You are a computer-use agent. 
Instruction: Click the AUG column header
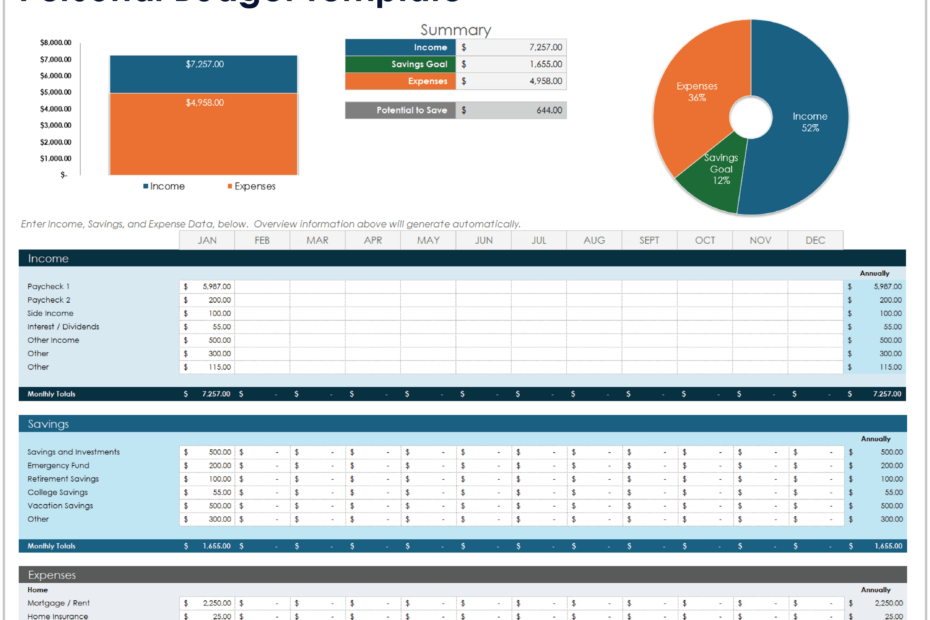(594, 240)
